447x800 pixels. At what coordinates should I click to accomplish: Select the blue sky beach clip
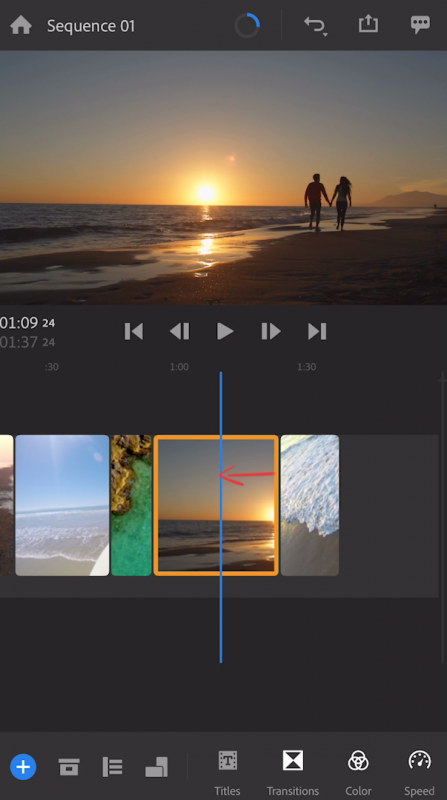tap(62, 505)
